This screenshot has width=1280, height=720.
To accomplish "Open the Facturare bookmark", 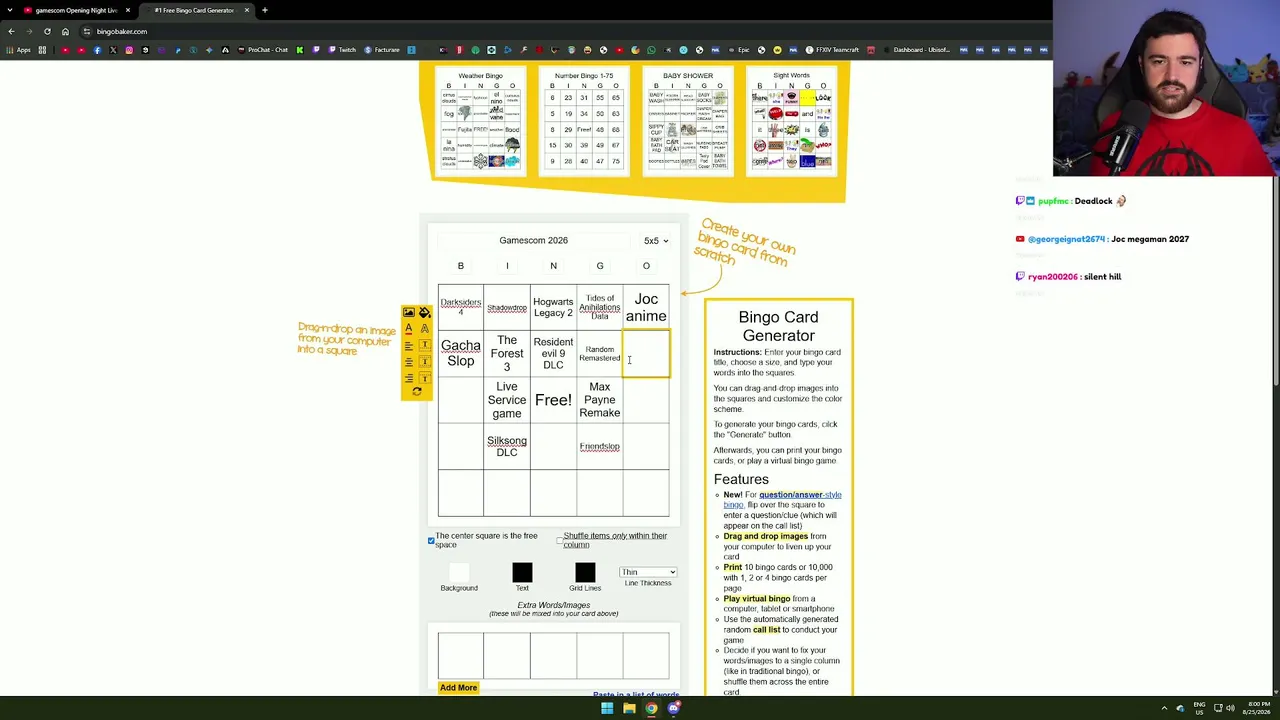I will pos(382,50).
